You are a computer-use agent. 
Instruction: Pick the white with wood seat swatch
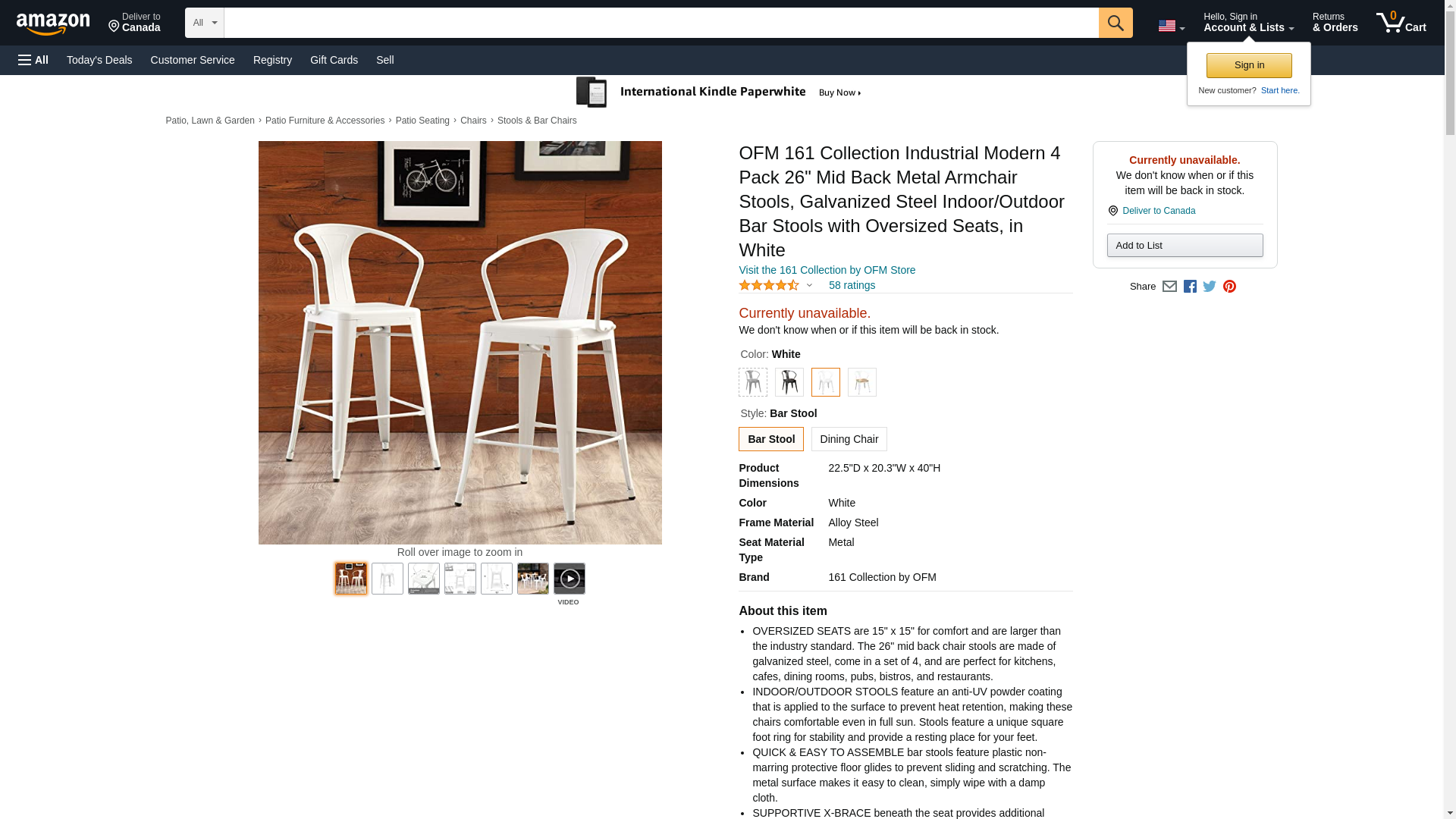click(x=861, y=382)
